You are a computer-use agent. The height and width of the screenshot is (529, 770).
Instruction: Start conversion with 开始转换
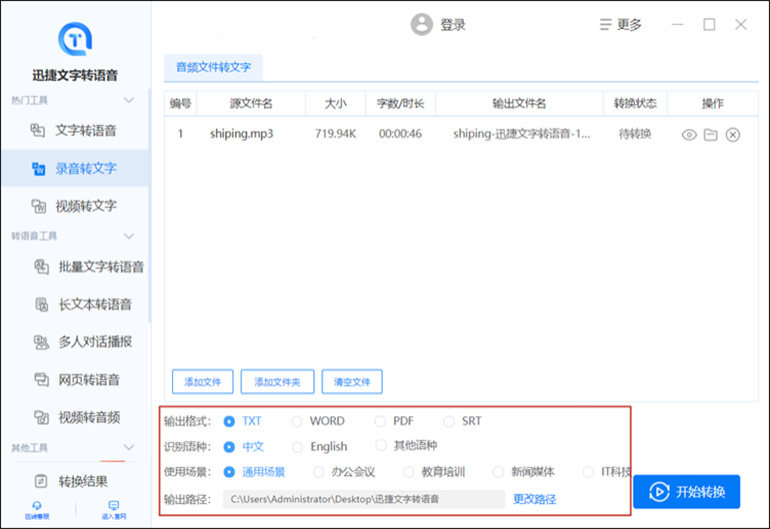[687, 492]
